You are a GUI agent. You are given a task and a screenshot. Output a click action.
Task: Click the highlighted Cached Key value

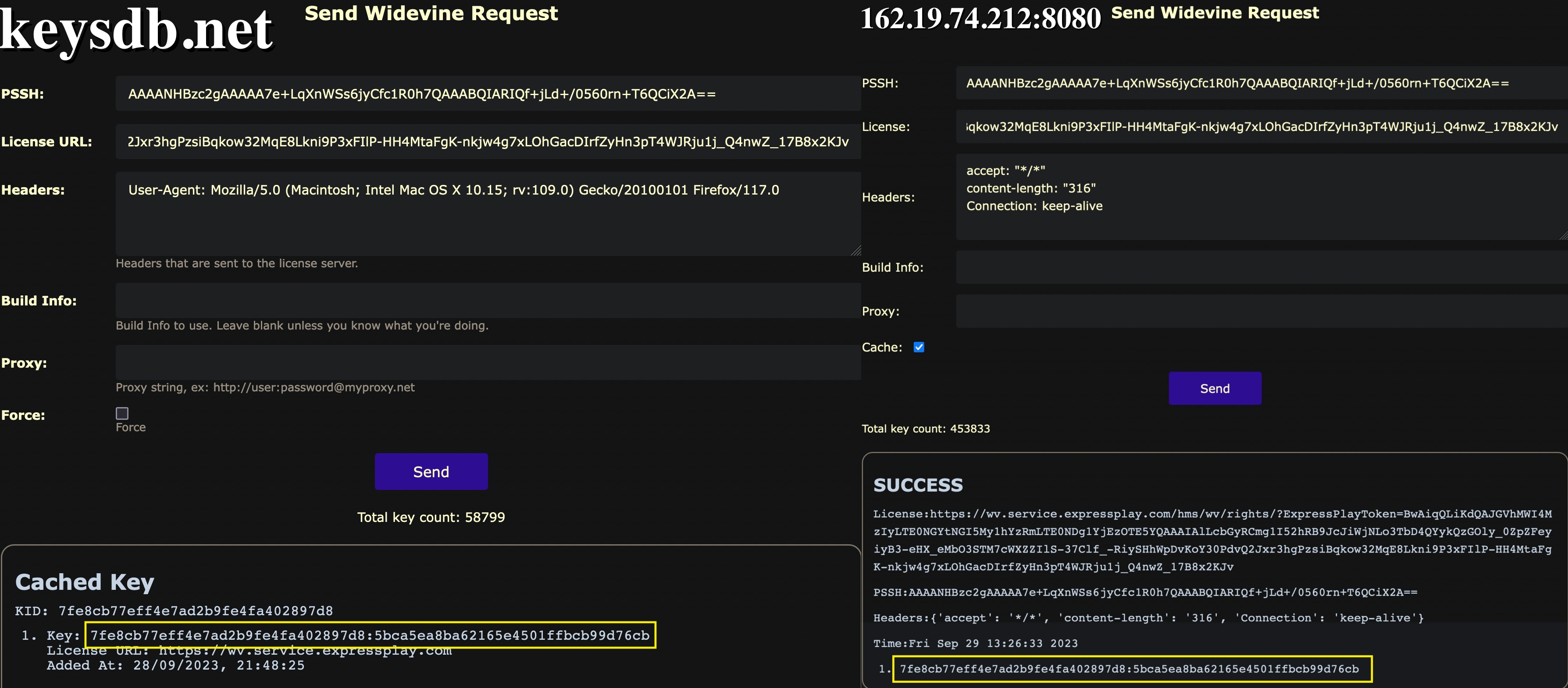tap(370, 635)
